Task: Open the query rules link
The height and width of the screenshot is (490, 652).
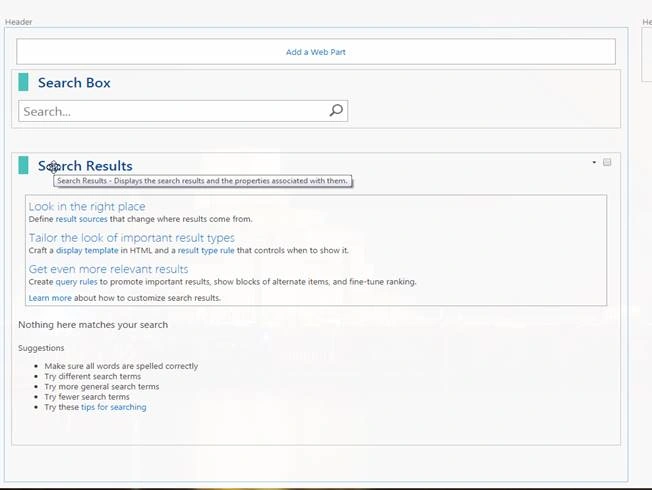Action: 77,282
